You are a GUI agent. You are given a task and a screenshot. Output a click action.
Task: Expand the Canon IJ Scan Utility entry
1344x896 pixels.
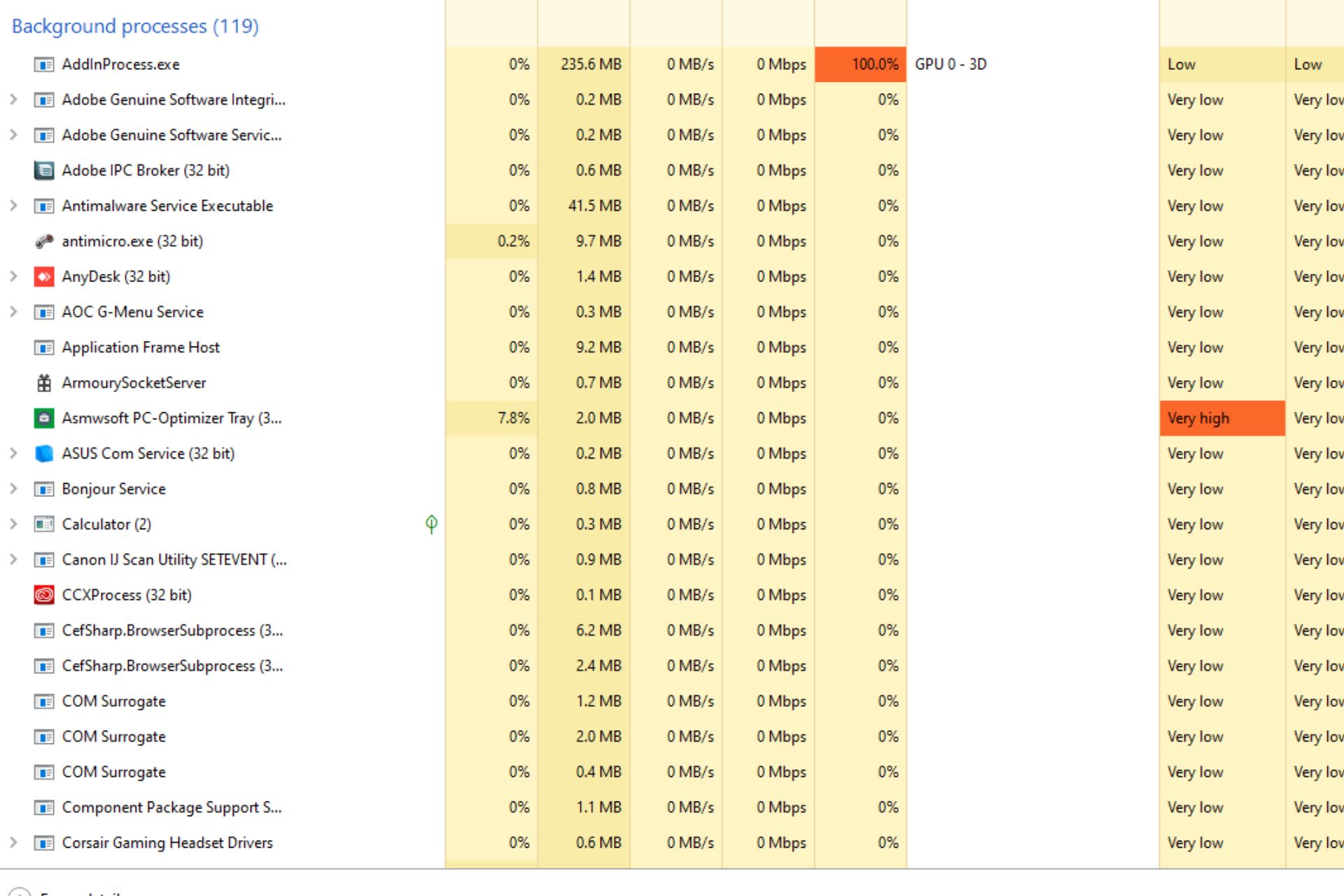point(13,560)
